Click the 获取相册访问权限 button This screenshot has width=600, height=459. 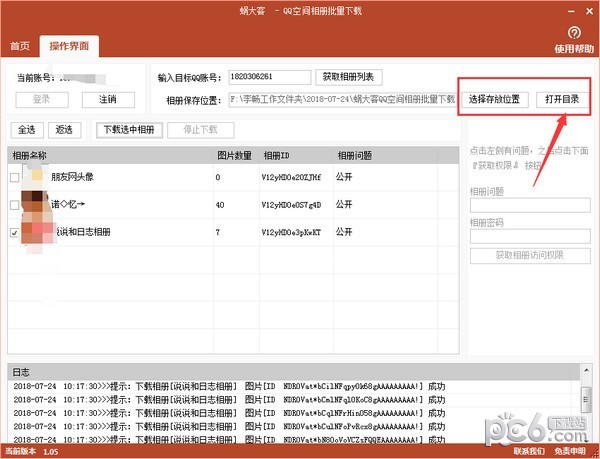point(530,256)
